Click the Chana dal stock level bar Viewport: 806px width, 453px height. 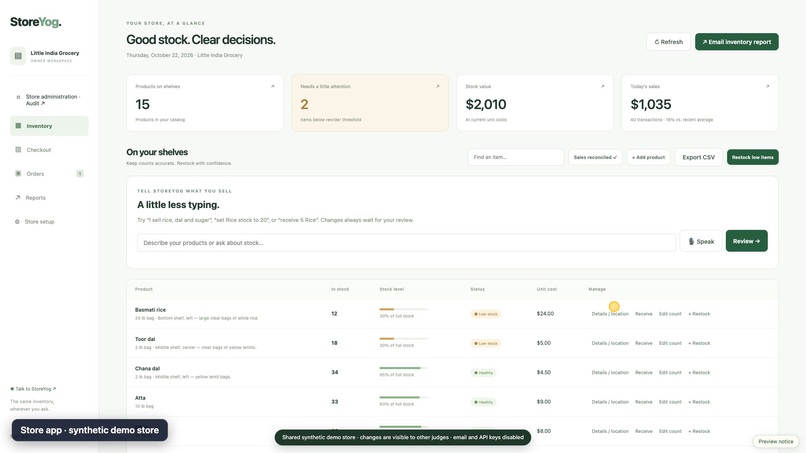pyautogui.click(x=404, y=368)
